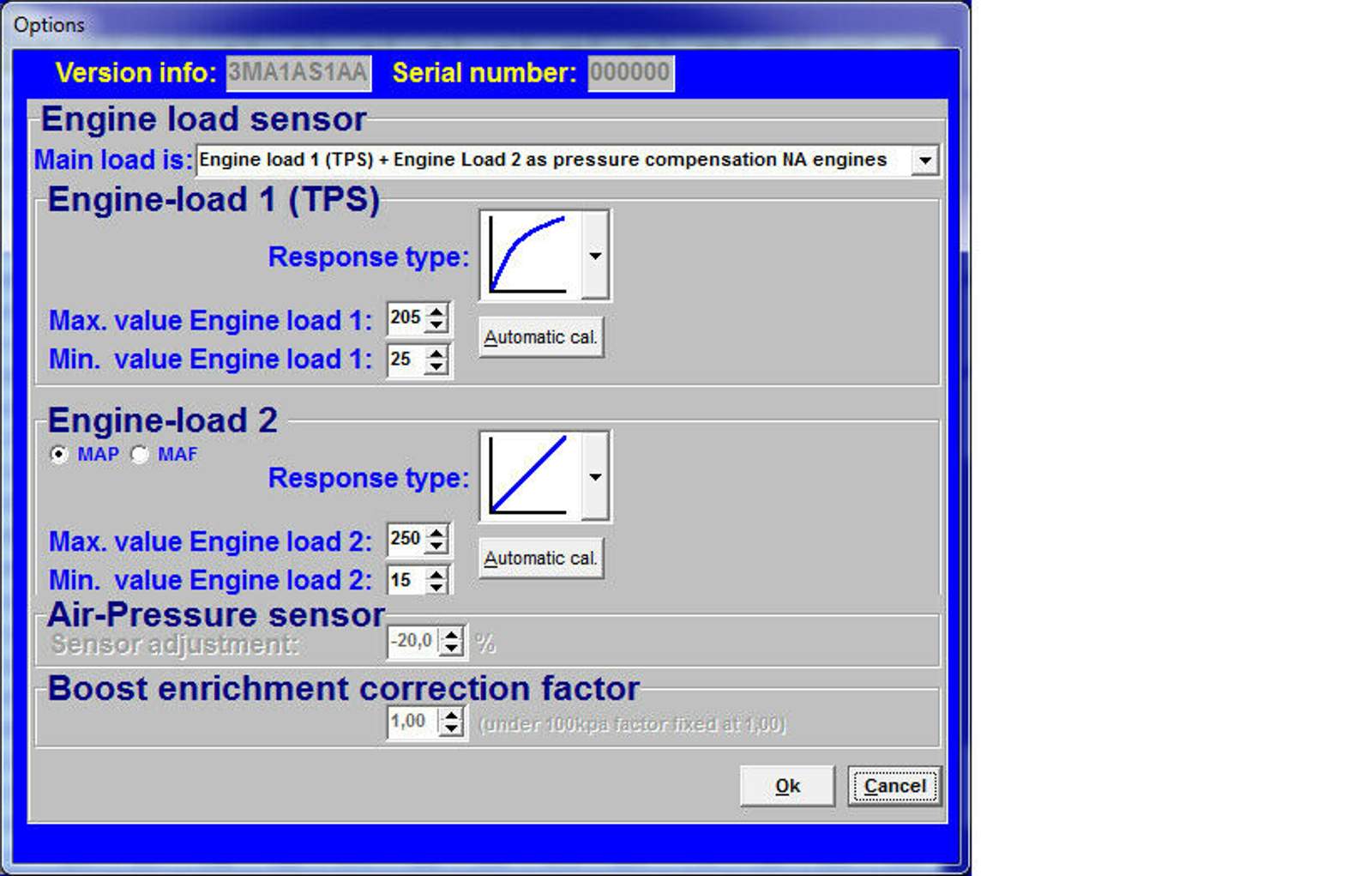Decrease Max. value Engine load 1
This screenshot has width=1372, height=876.
click(437, 325)
